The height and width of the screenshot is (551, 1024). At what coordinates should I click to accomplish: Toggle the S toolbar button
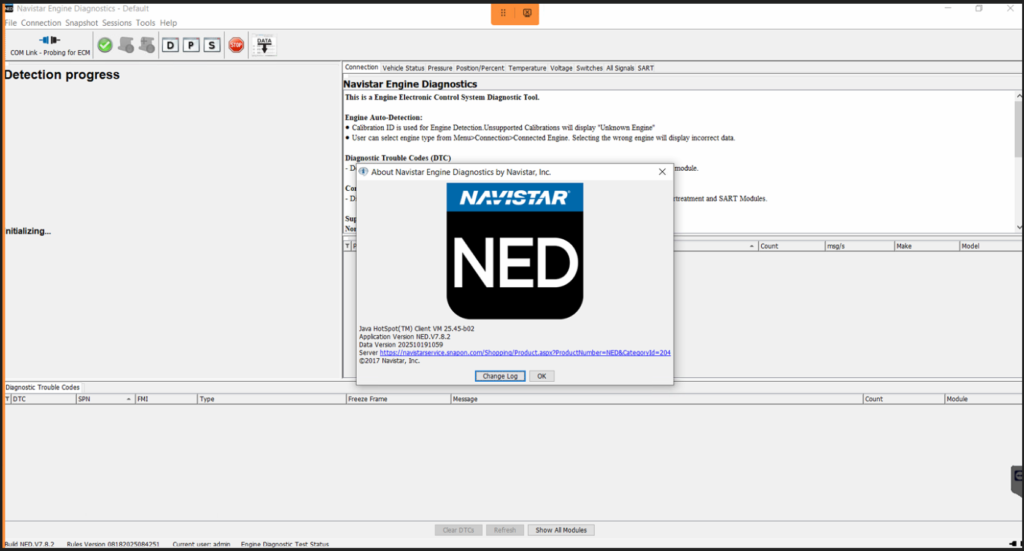(211, 45)
